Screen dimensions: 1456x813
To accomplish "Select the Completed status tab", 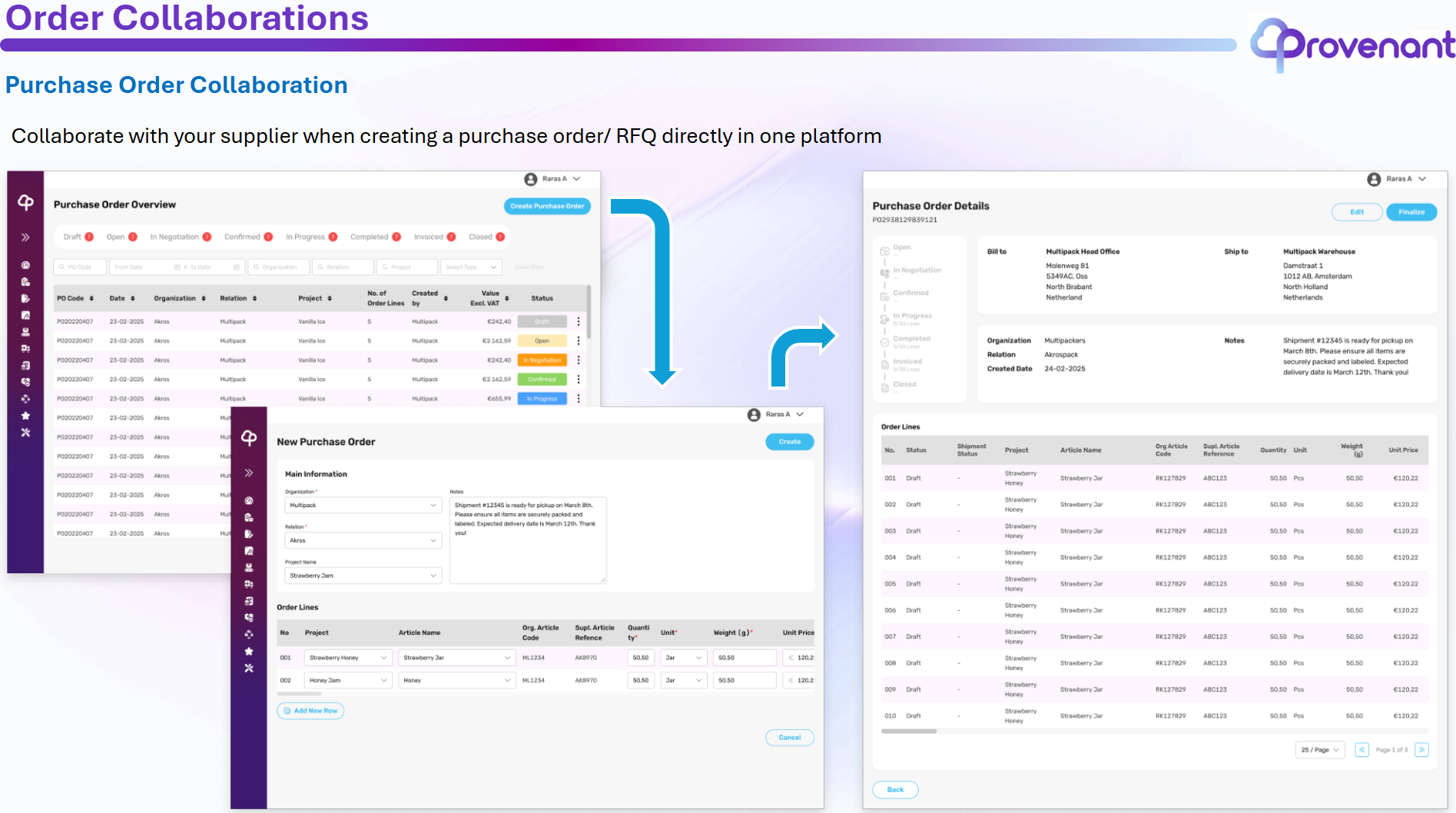I will click(376, 237).
